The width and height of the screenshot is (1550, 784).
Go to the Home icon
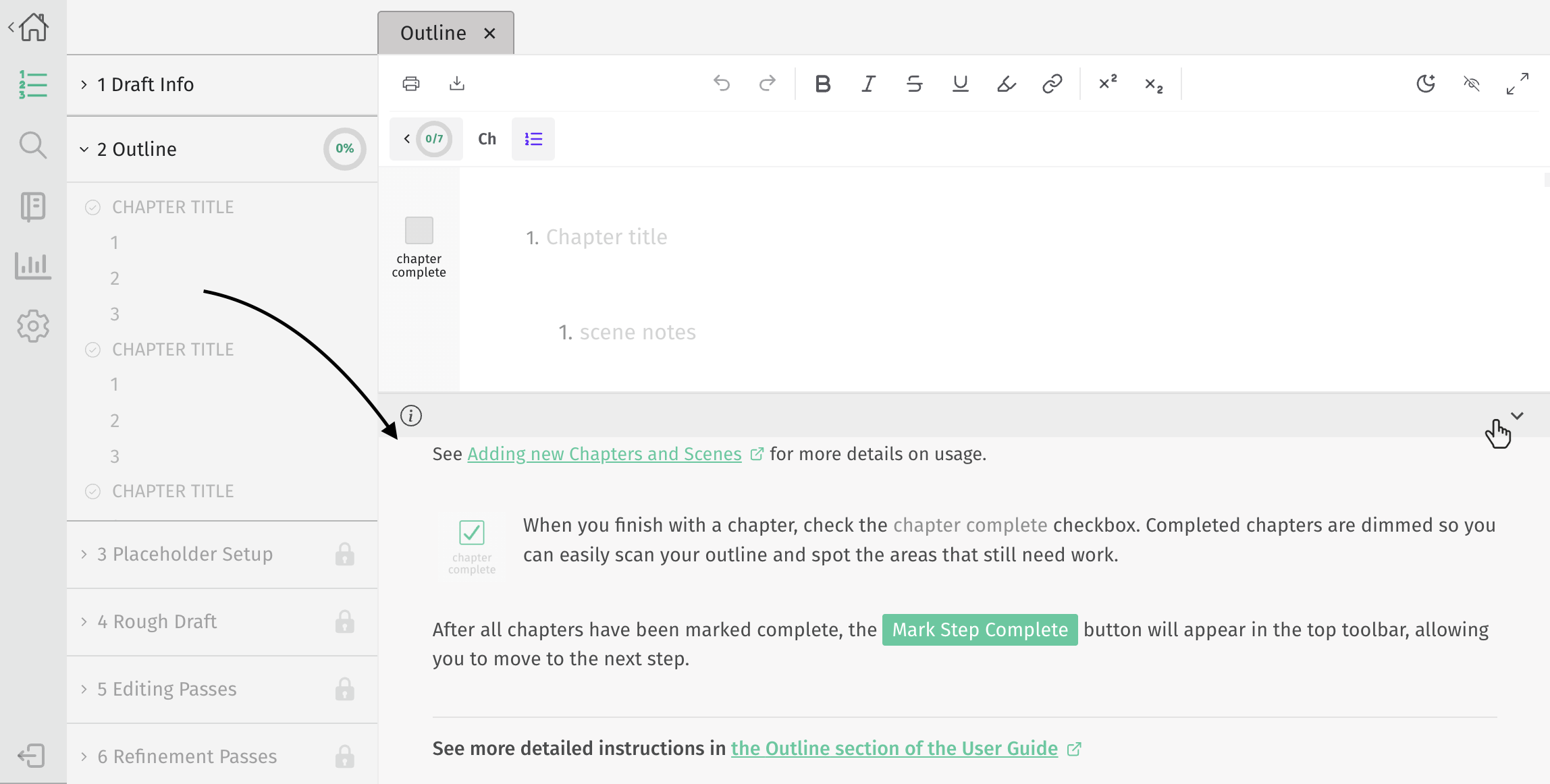pos(34,28)
